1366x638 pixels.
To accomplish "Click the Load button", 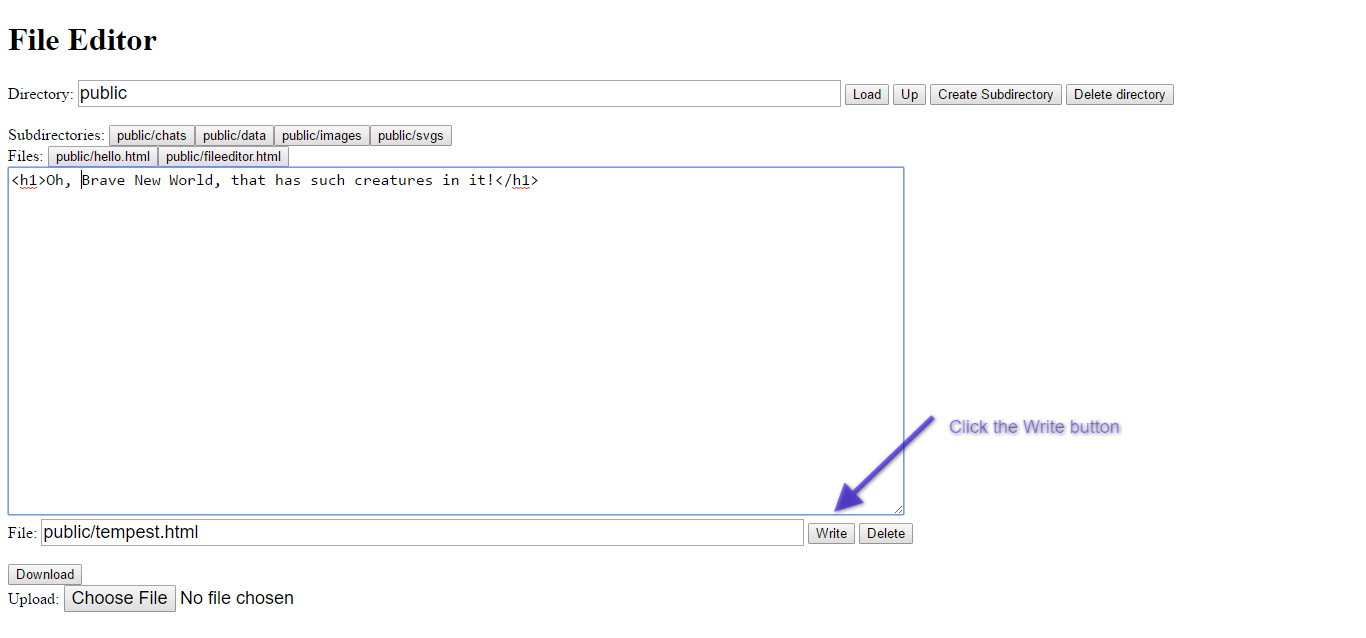I will click(x=866, y=94).
